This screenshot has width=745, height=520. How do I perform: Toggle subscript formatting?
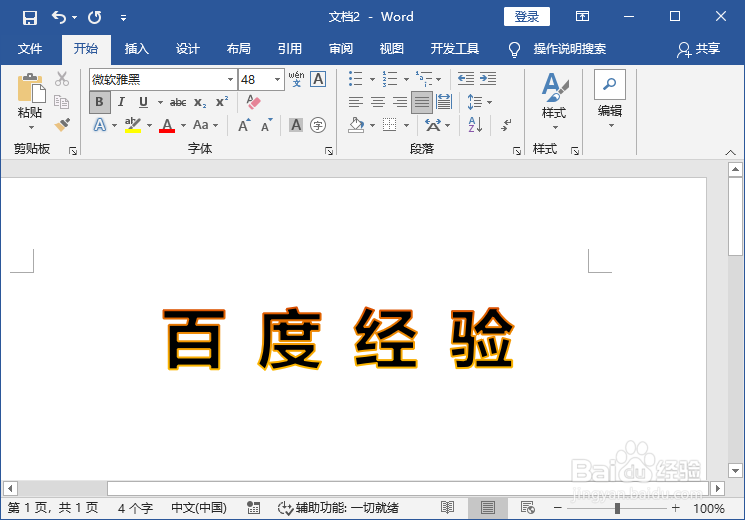[200, 102]
